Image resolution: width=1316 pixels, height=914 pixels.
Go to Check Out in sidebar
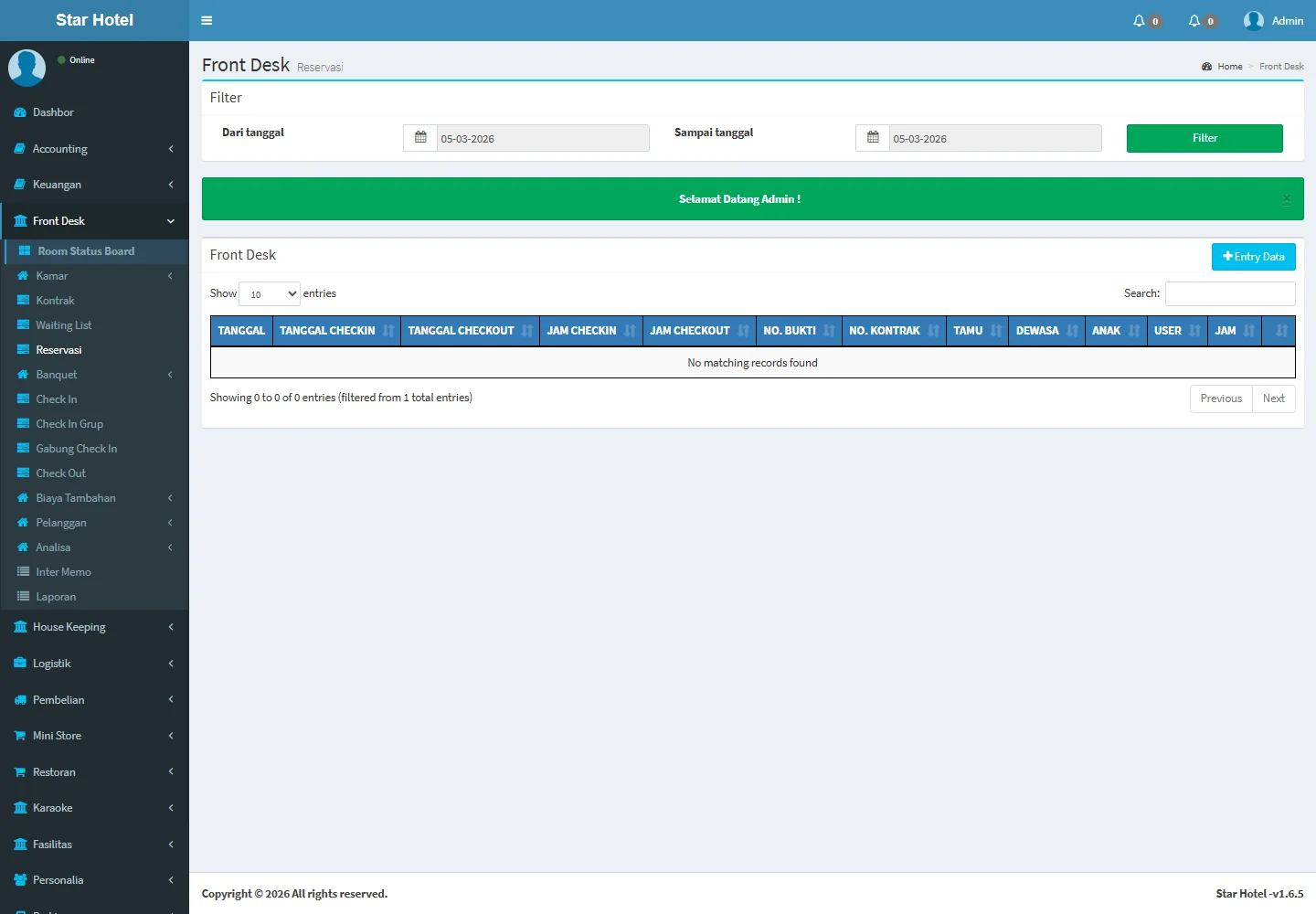(x=60, y=473)
